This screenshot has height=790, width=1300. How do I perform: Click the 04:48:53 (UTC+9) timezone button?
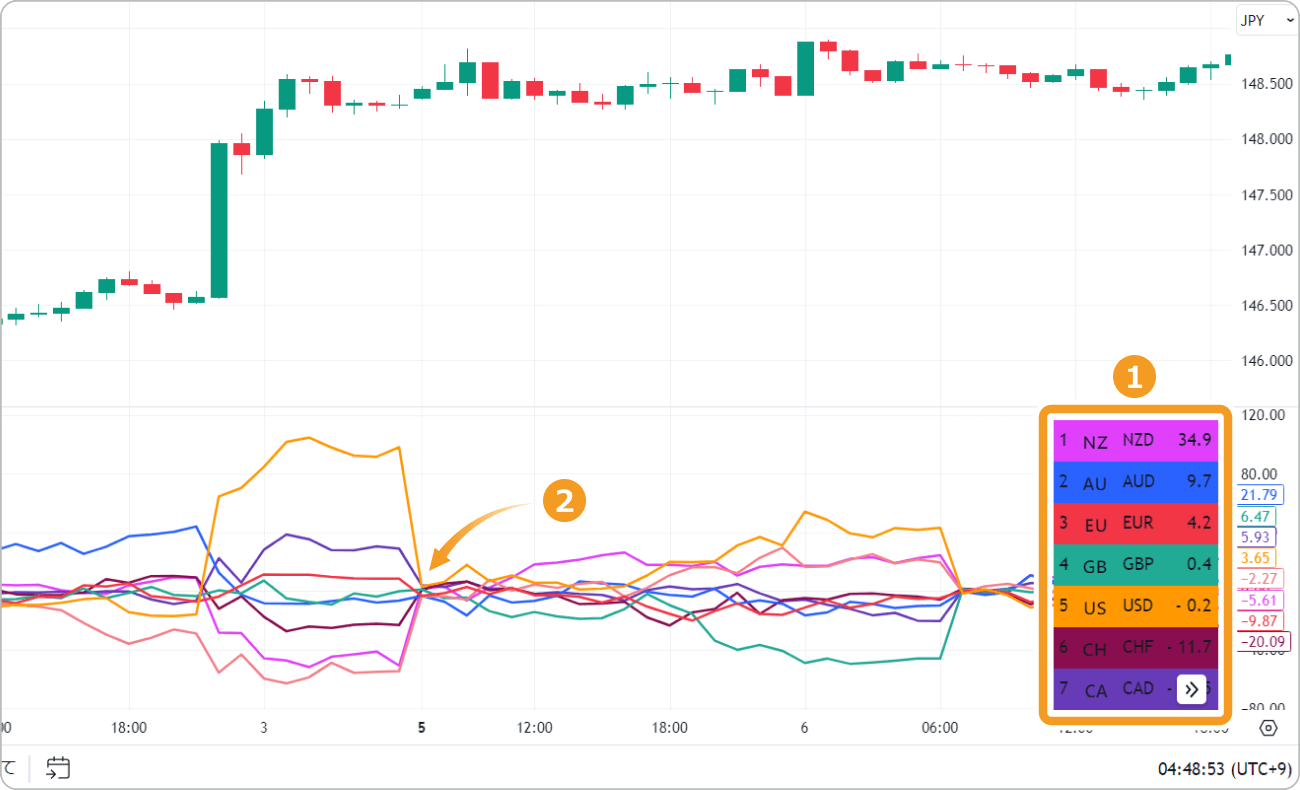1224,769
